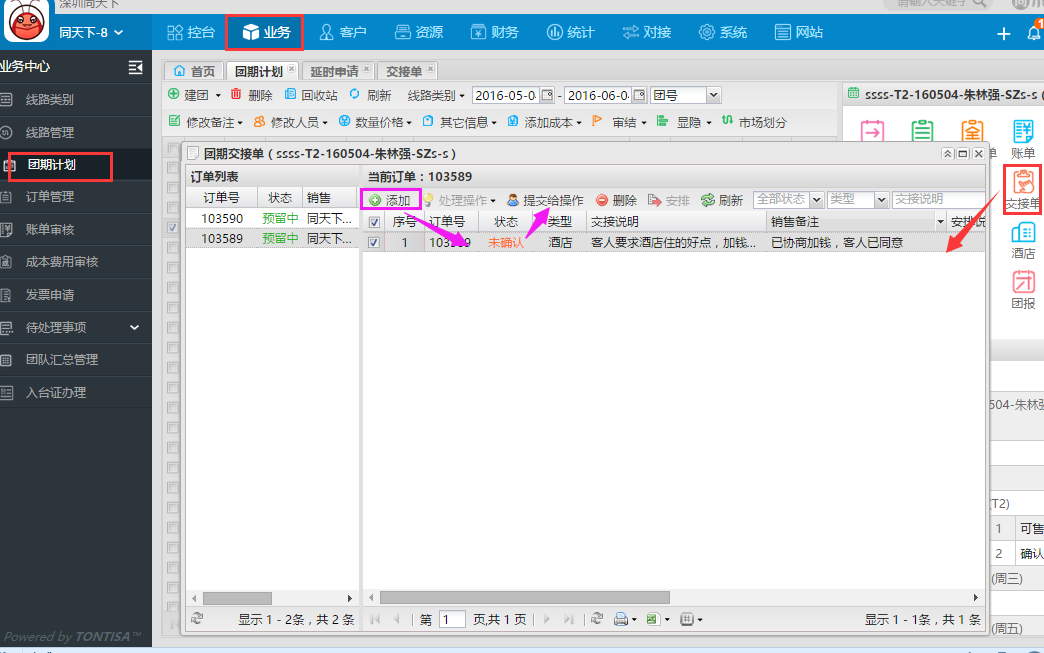Screen dimensions: 1044x653
Task: Open 发票申请 in the sidebar
Action: pos(75,295)
